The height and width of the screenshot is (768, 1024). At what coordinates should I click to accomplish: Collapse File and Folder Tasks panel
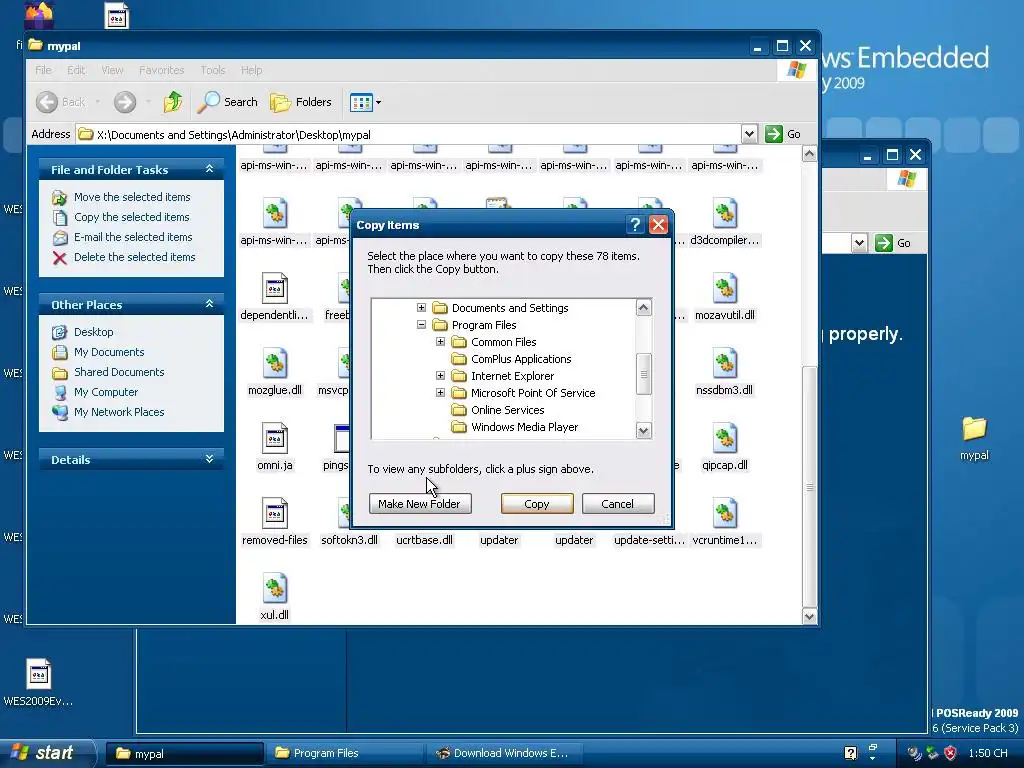click(210, 169)
